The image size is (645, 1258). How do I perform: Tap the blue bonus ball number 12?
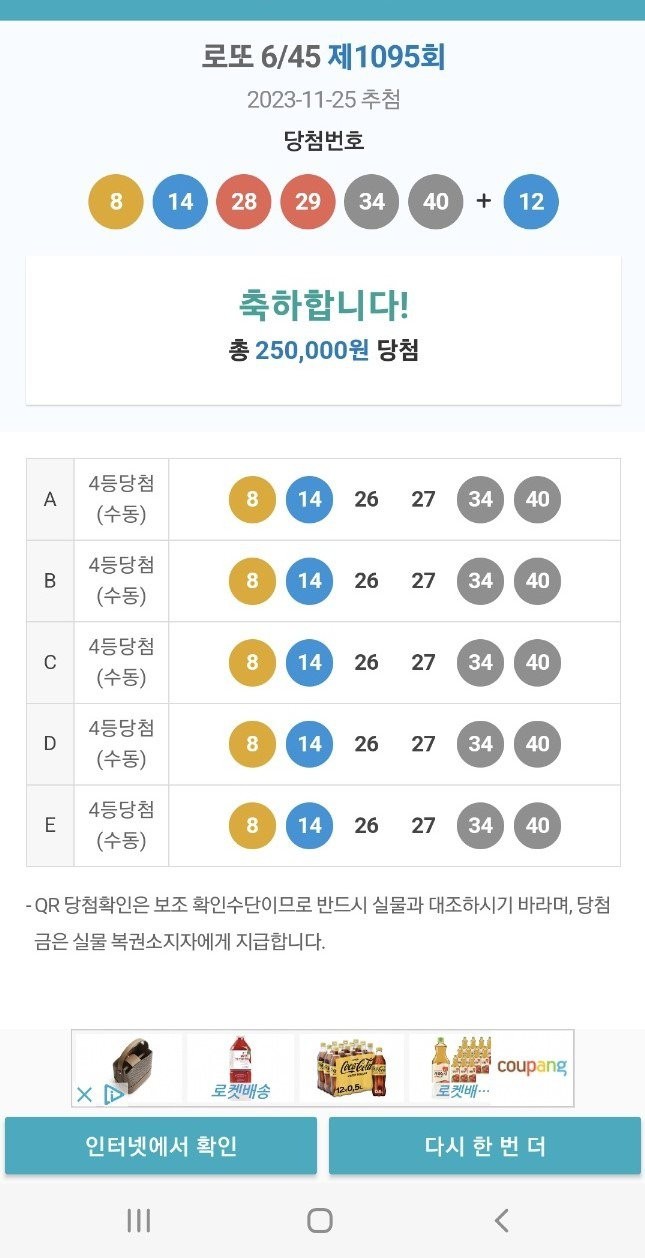pyautogui.click(x=532, y=202)
